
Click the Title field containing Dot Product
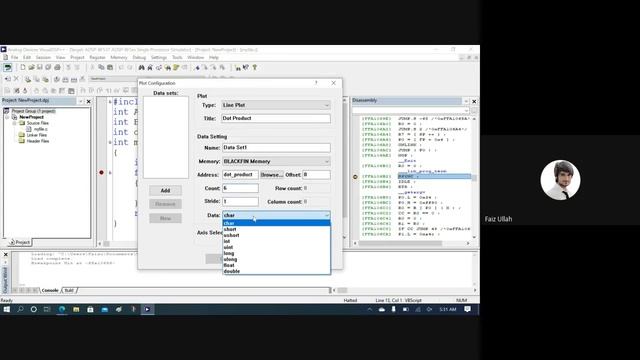point(276,118)
